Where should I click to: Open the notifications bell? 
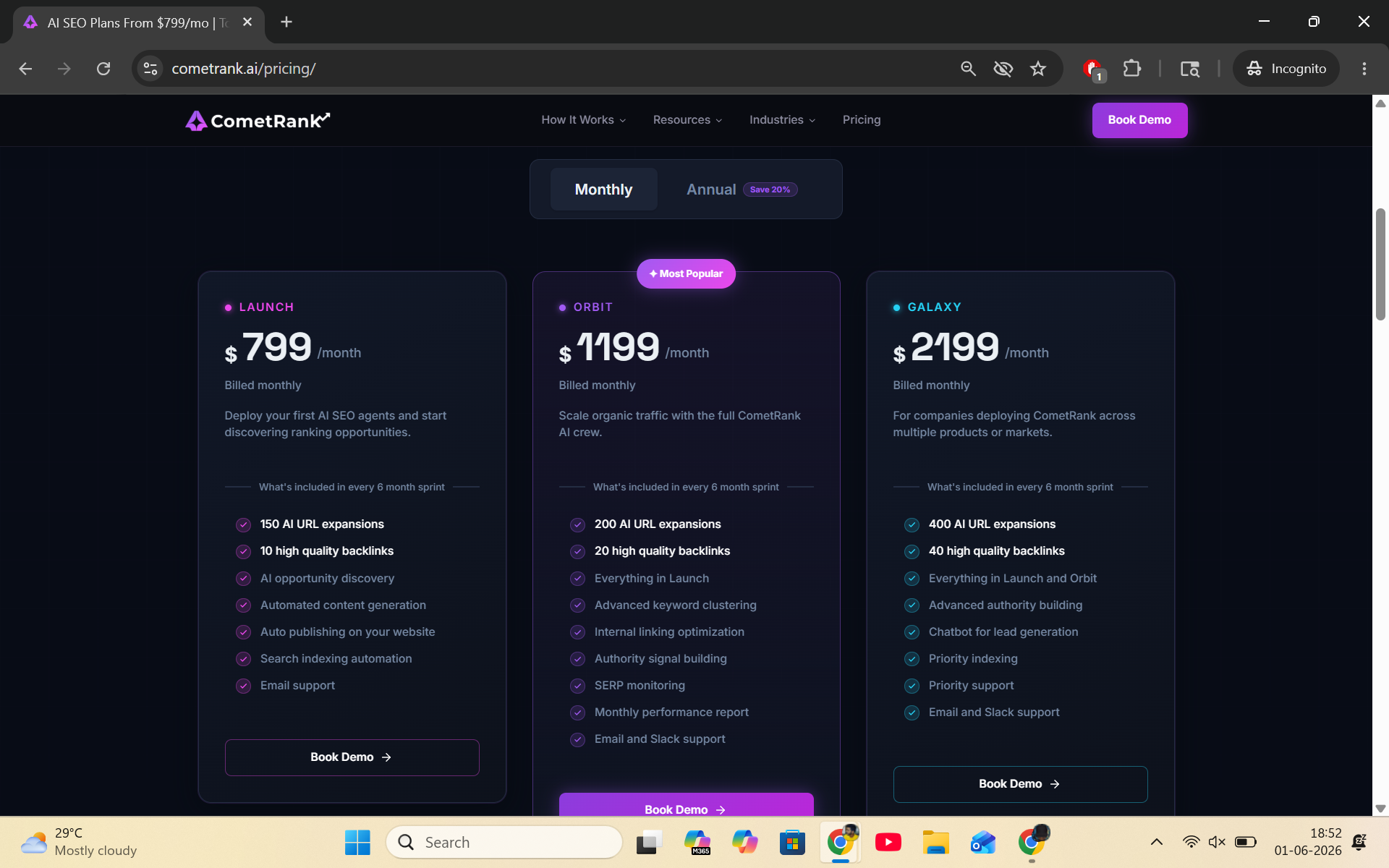pos(1359,842)
